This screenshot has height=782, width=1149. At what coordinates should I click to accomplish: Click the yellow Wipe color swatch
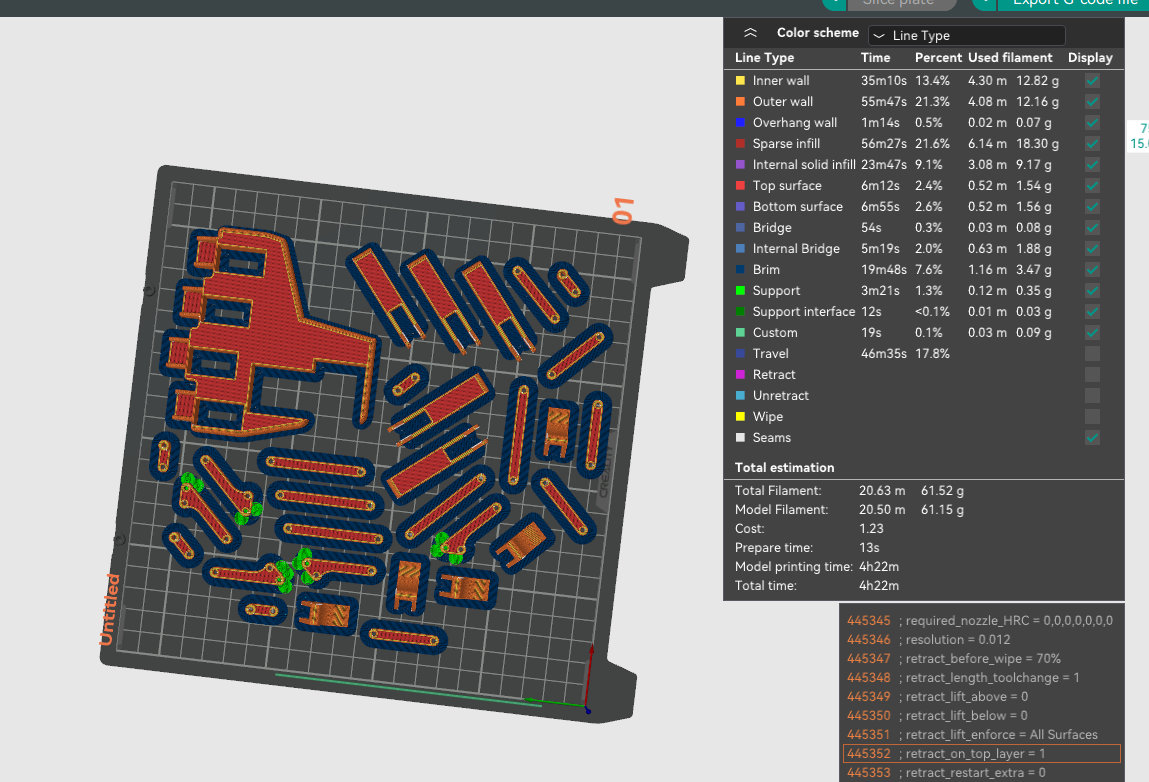tap(740, 417)
